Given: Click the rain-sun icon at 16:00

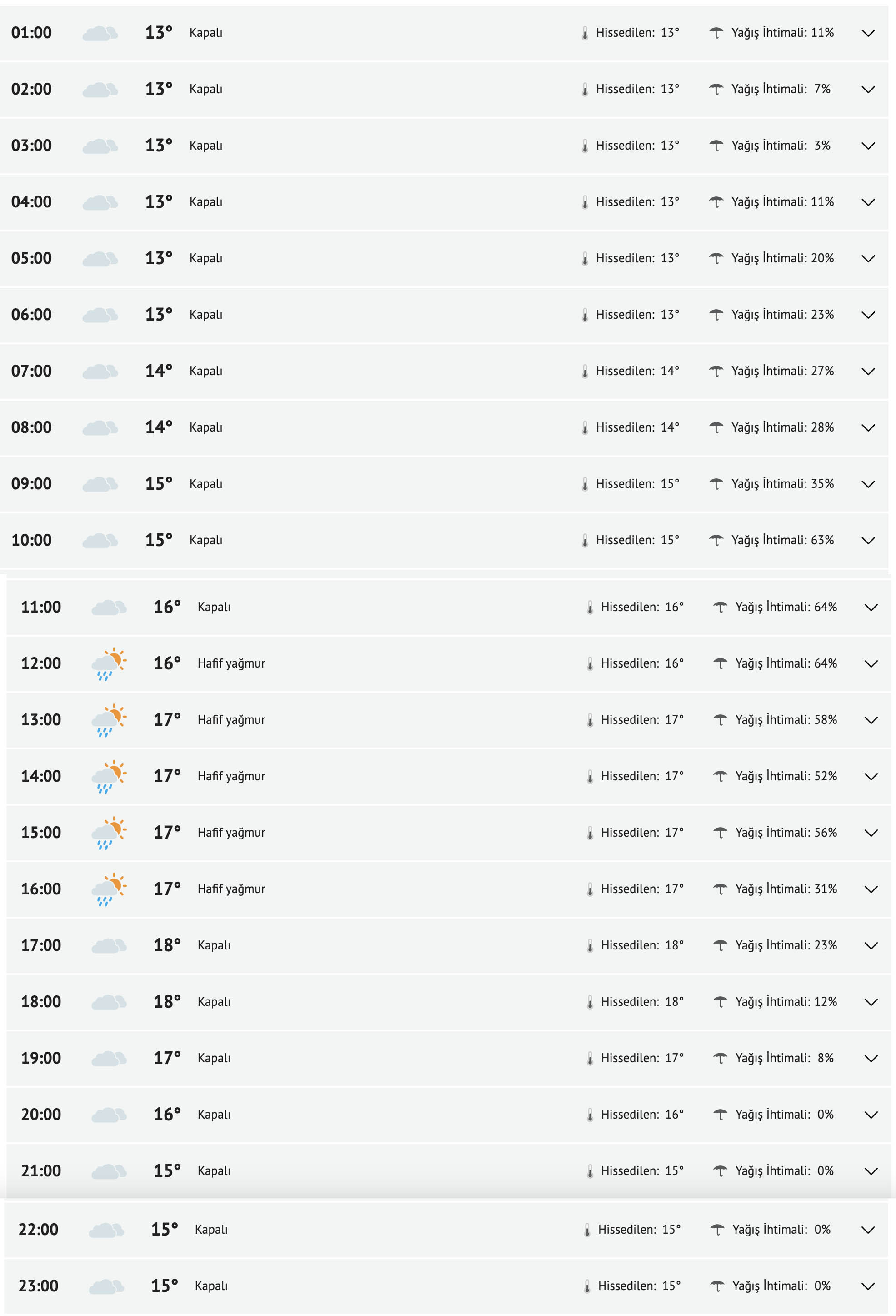Looking at the screenshot, I should pyautogui.click(x=109, y=889).
